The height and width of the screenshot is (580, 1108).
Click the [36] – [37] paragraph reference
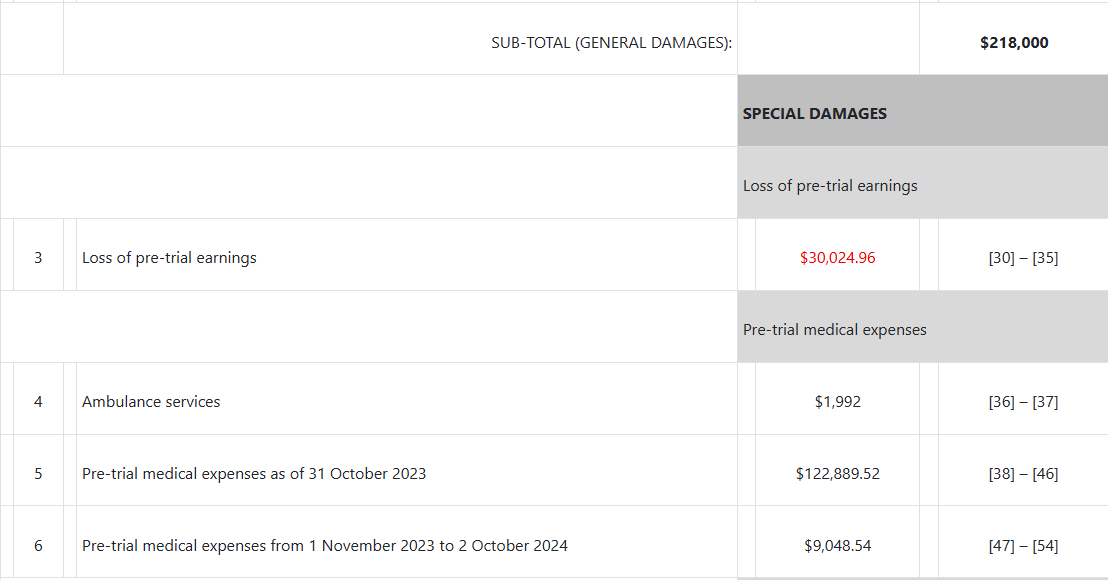1022,402
